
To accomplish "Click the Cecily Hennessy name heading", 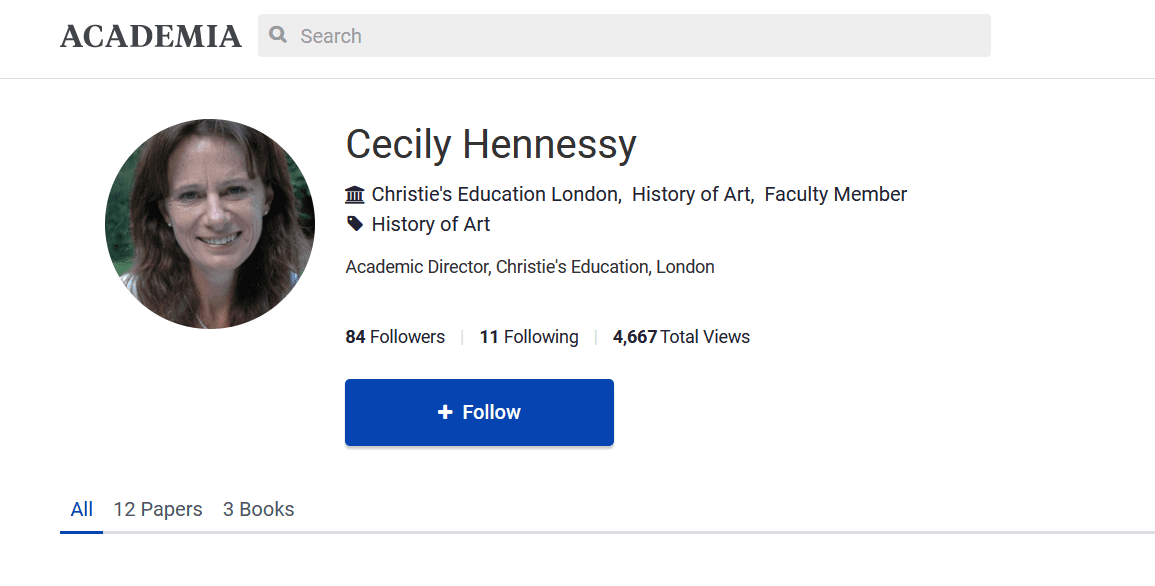I will [x=491, y=145].
